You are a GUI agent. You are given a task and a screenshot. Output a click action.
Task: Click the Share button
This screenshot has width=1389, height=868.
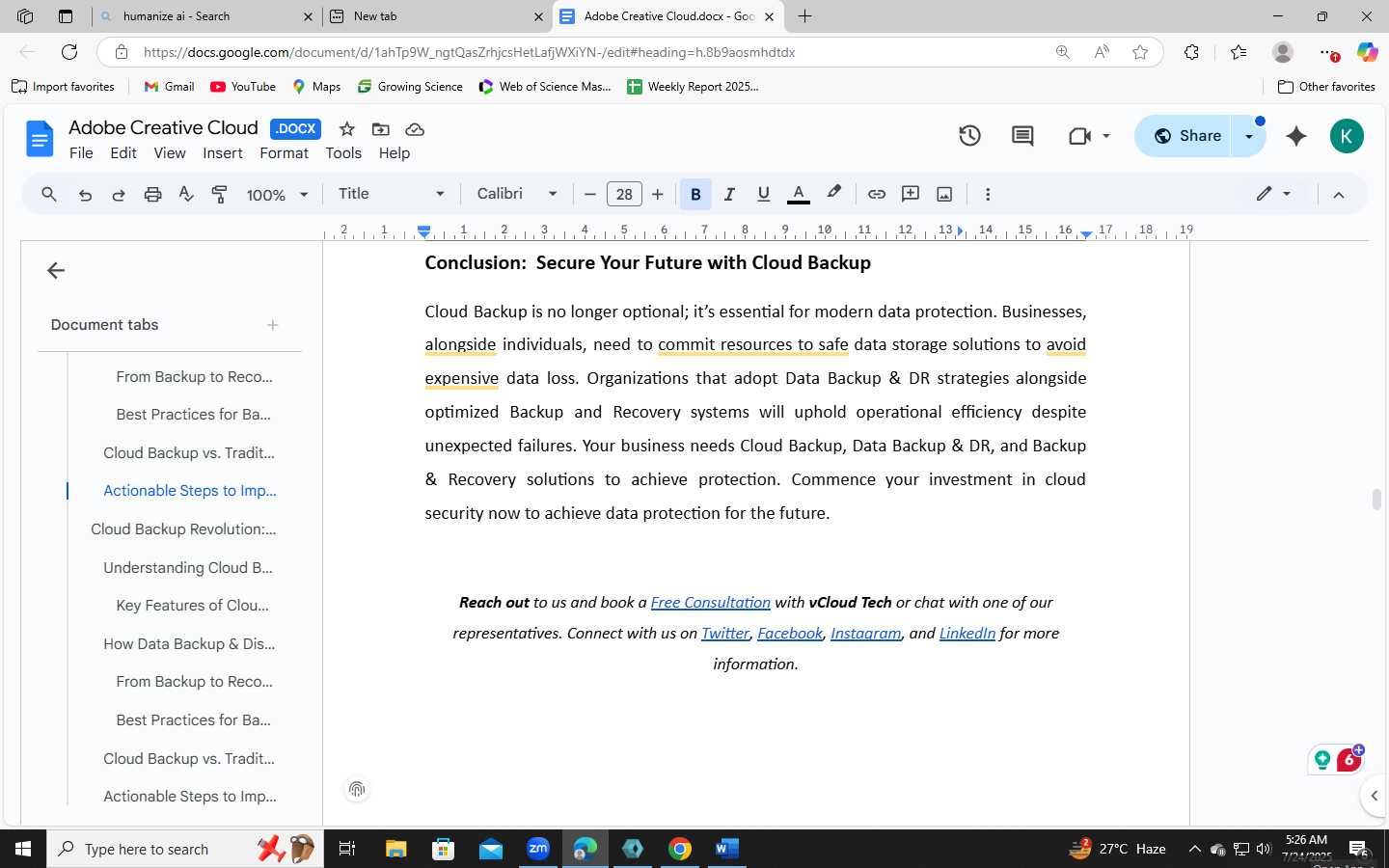click(x=1187, y=136)
